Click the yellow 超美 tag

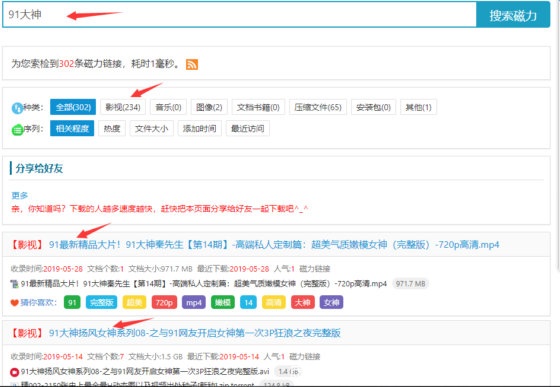point(134,303)
